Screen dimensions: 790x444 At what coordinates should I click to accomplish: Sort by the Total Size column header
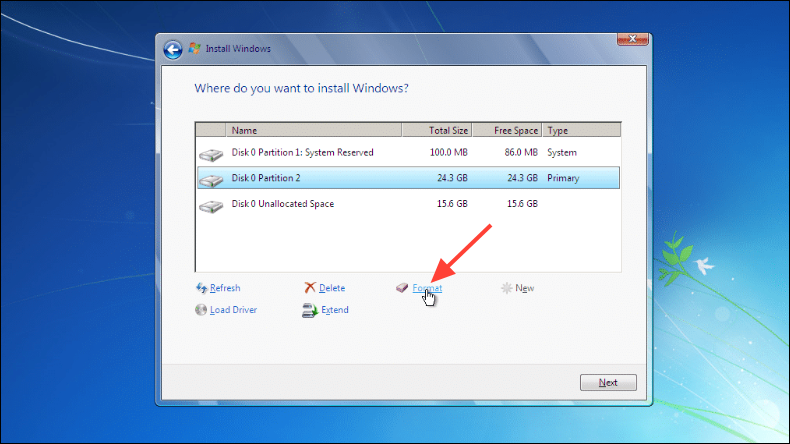(437, 130)
